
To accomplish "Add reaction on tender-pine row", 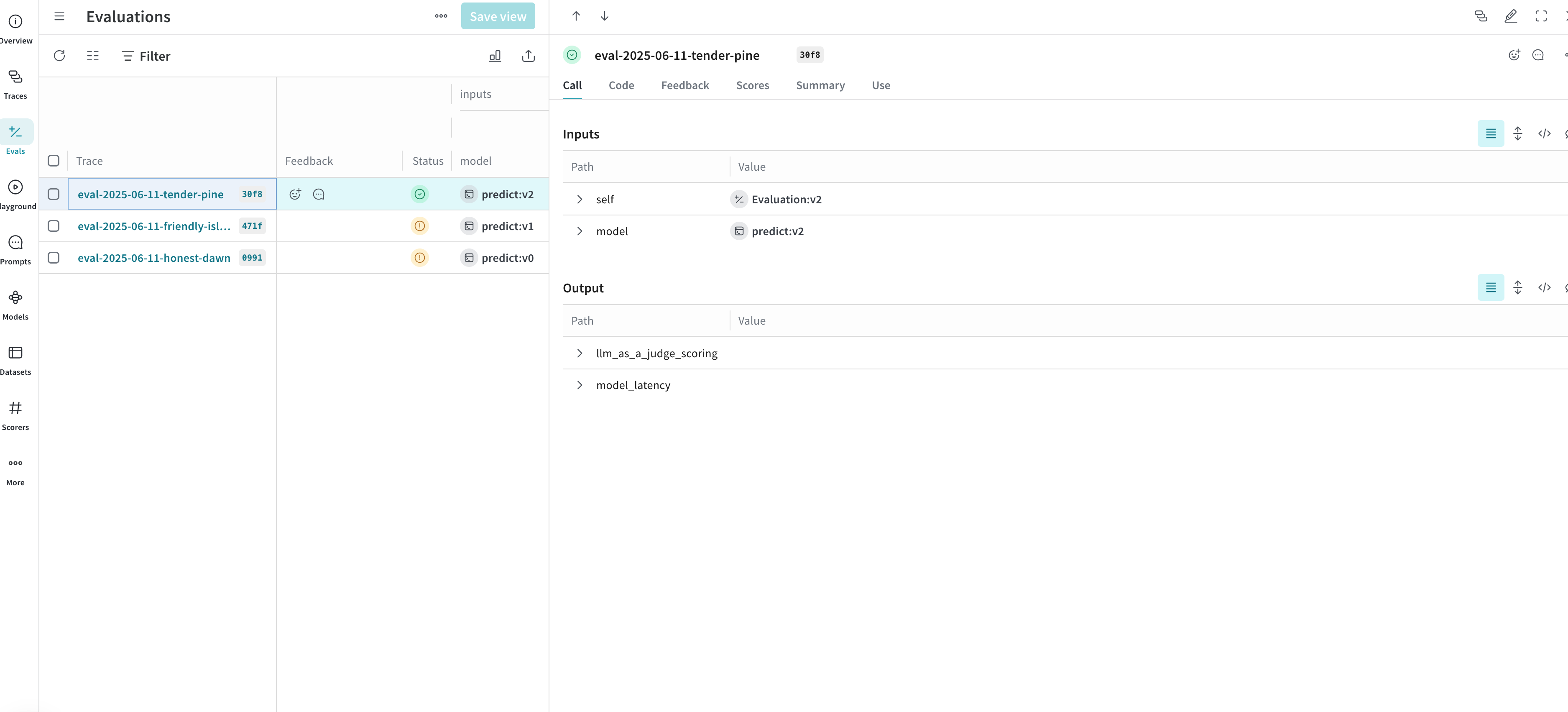I will click(295, 194).
